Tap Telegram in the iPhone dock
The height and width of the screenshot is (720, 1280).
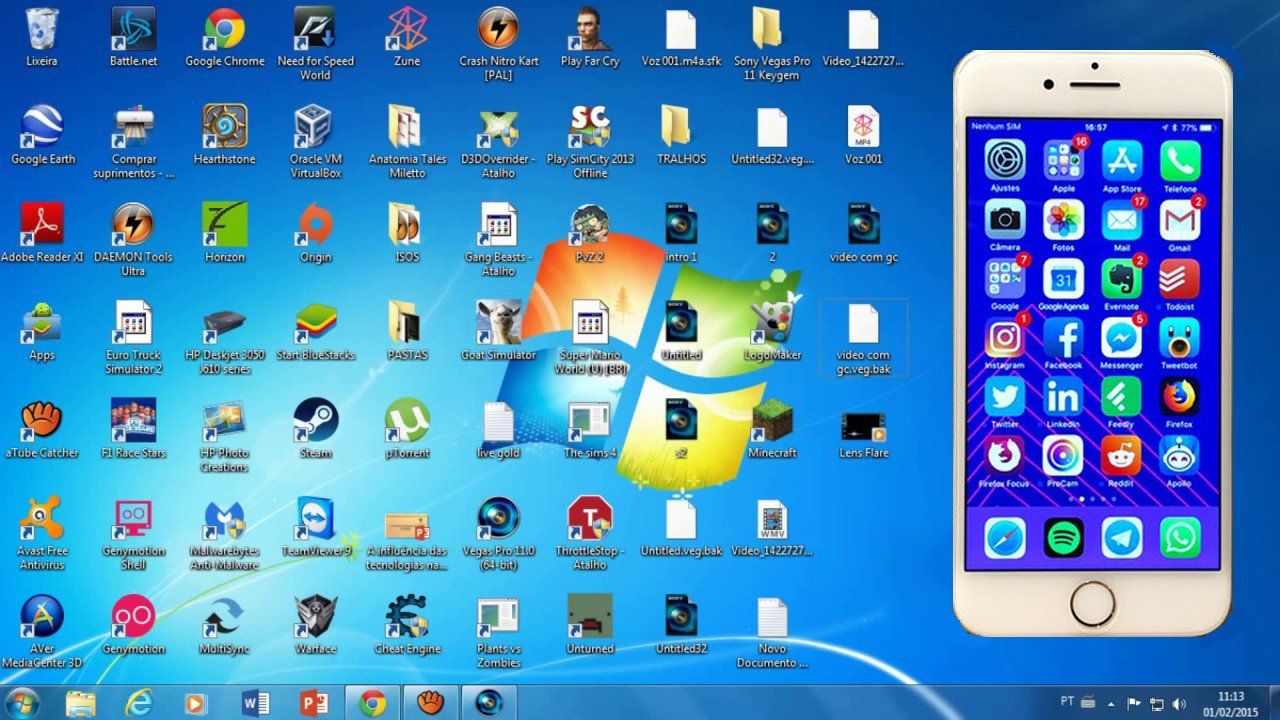coord(1122,538)
